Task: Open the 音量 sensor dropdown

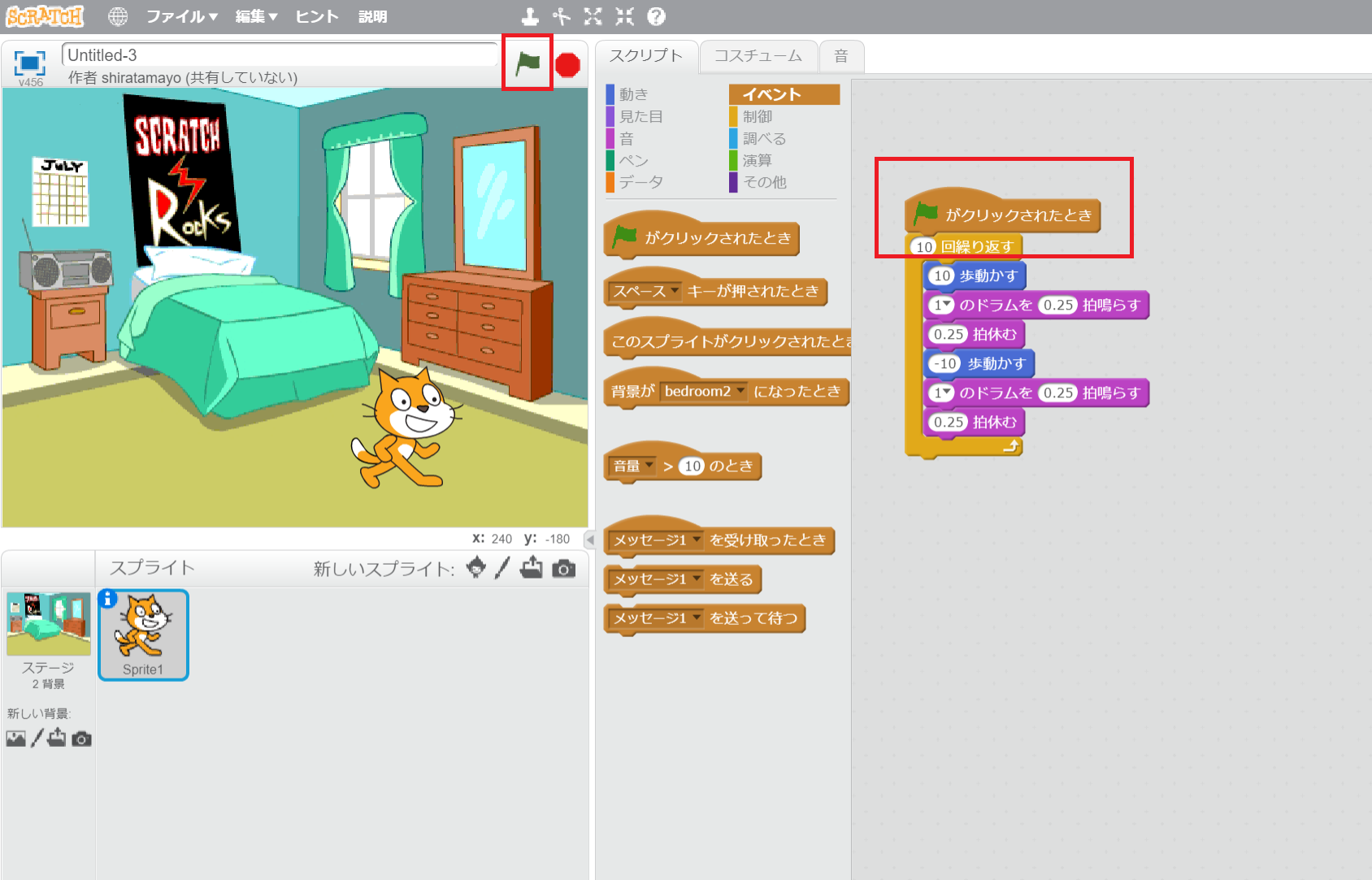Action: pos(633,466)
